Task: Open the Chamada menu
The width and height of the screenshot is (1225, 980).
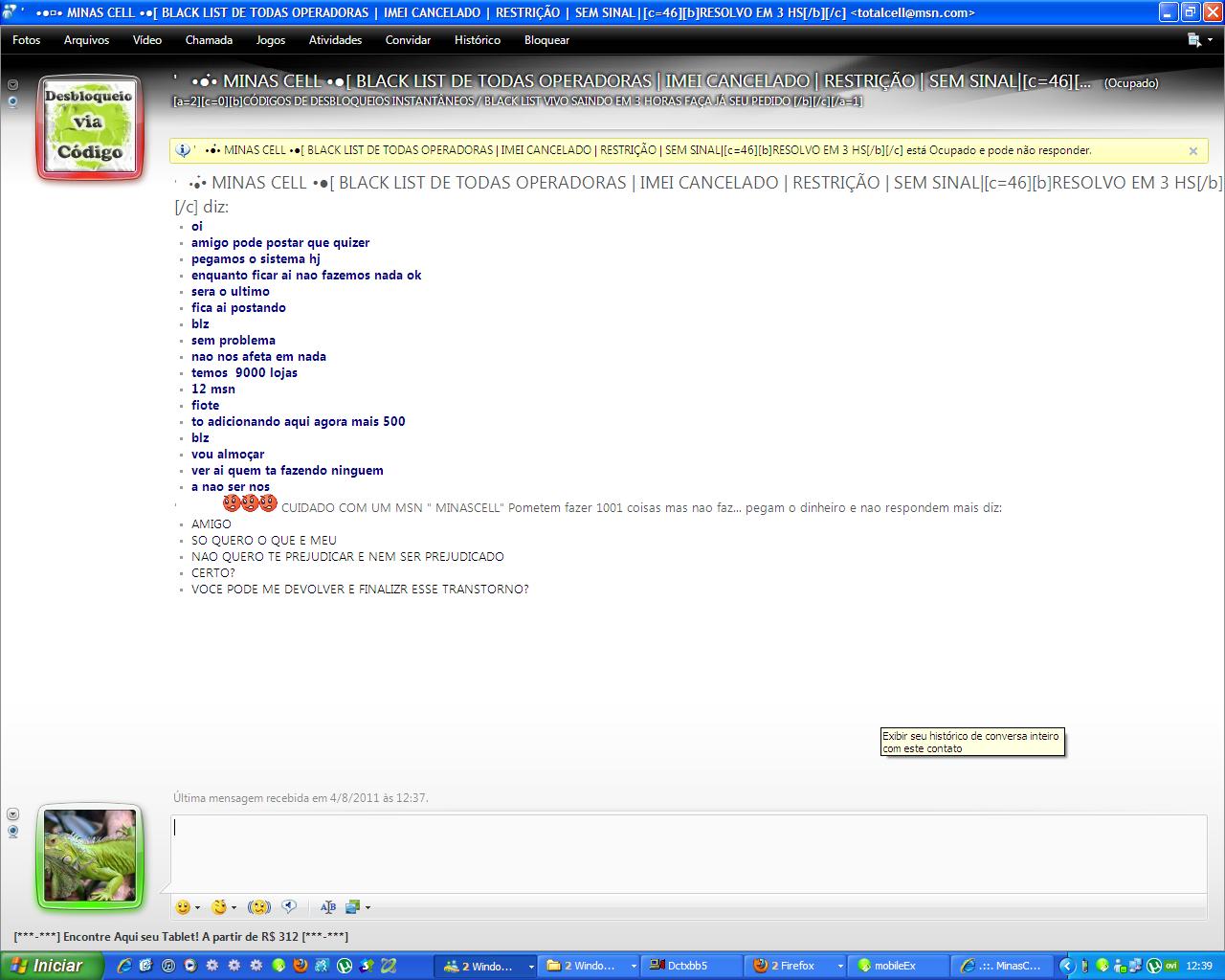Action: coord(209,40)
